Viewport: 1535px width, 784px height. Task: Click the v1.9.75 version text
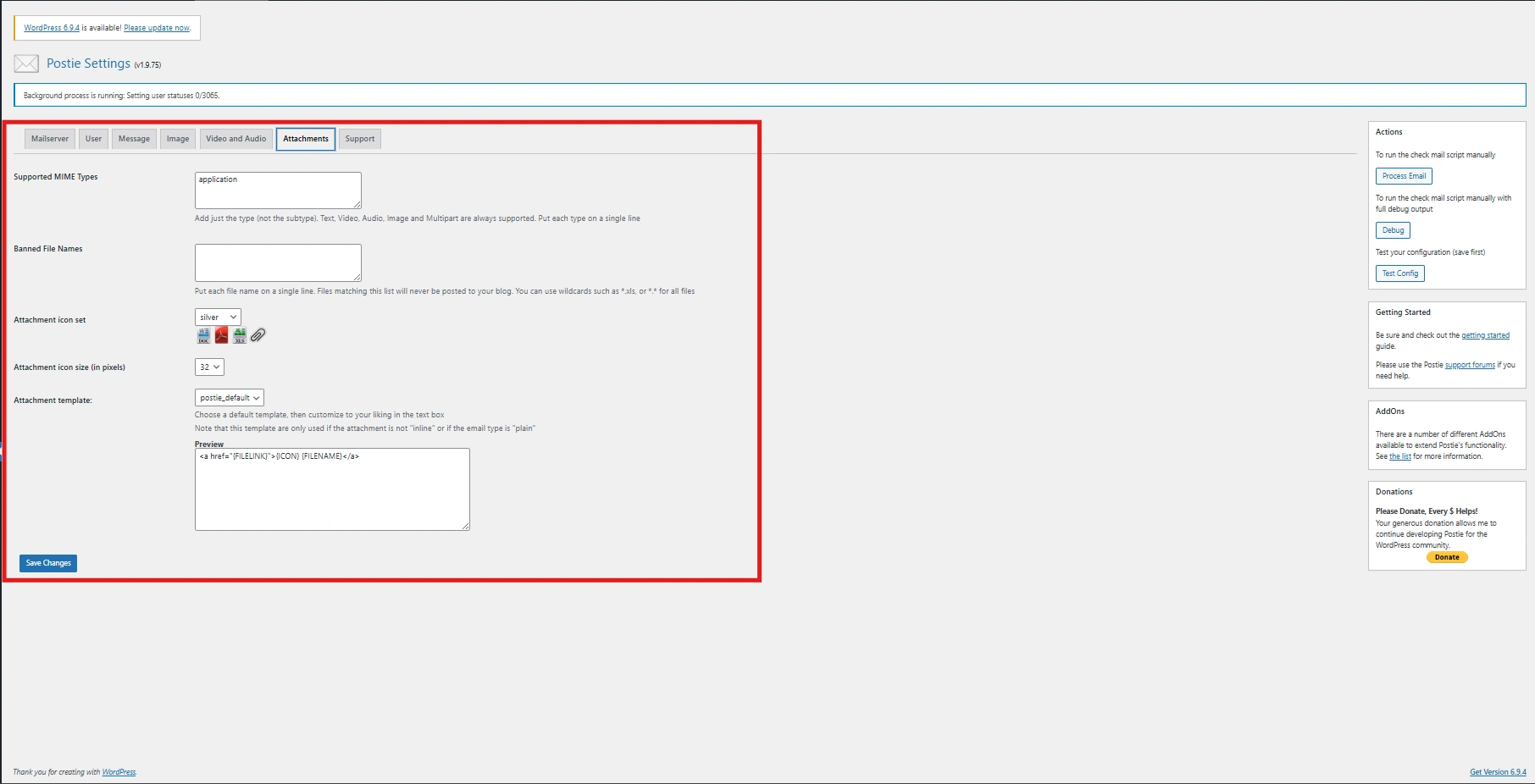pos(147,65)
